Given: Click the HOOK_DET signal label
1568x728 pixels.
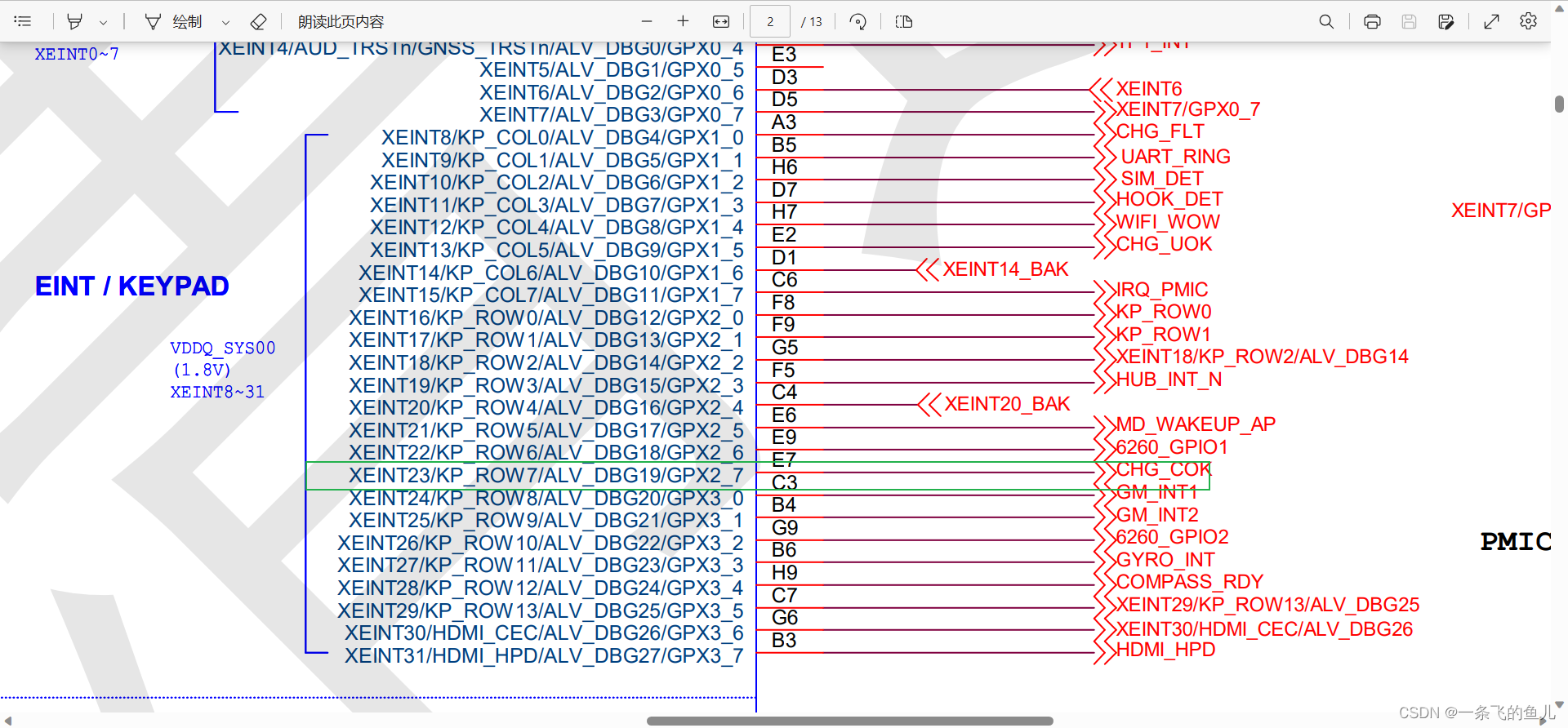Looking at the screenshot, I should pos(1169,199).
